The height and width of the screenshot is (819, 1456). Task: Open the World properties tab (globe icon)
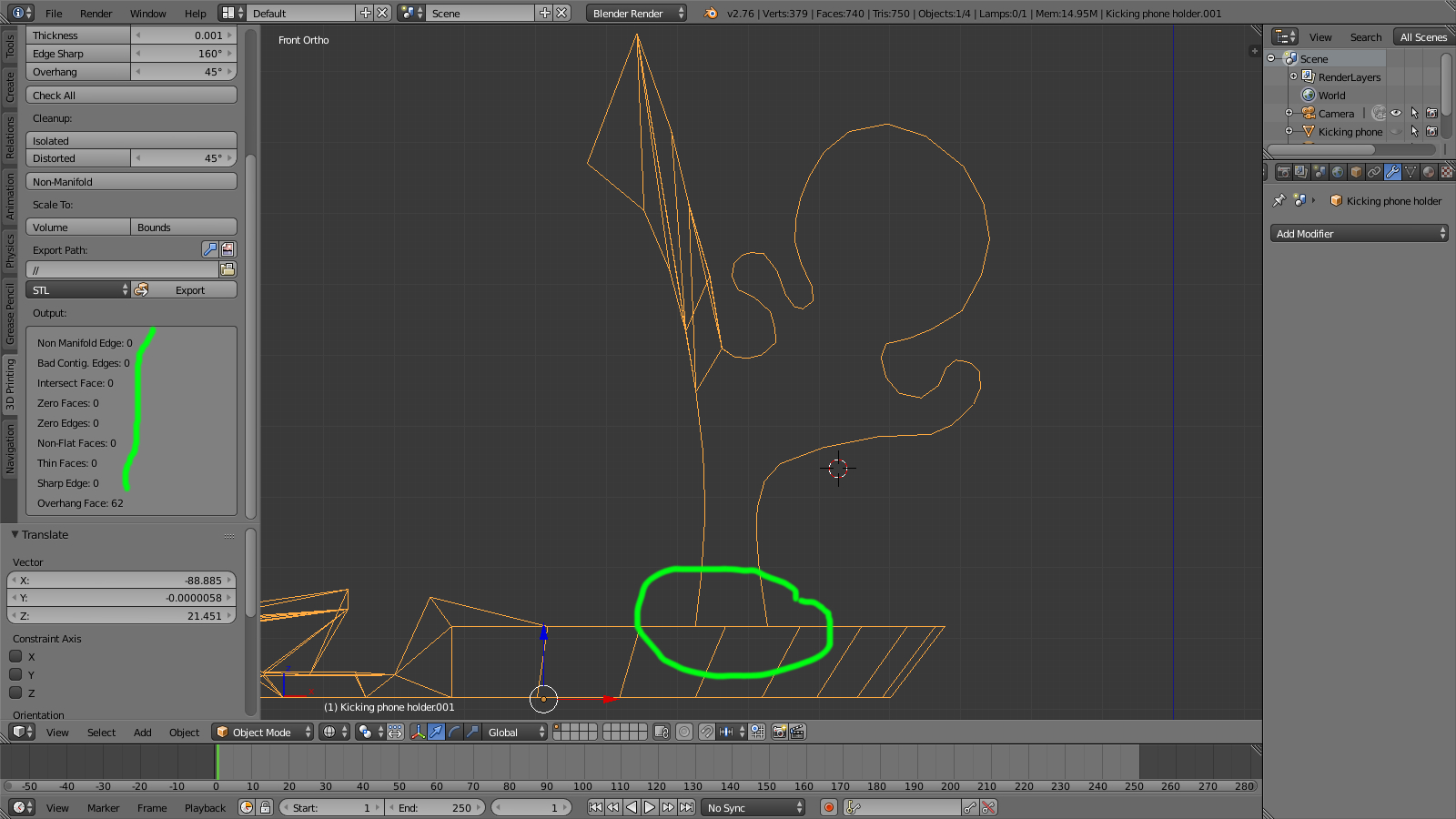(x=1338, y=172)
